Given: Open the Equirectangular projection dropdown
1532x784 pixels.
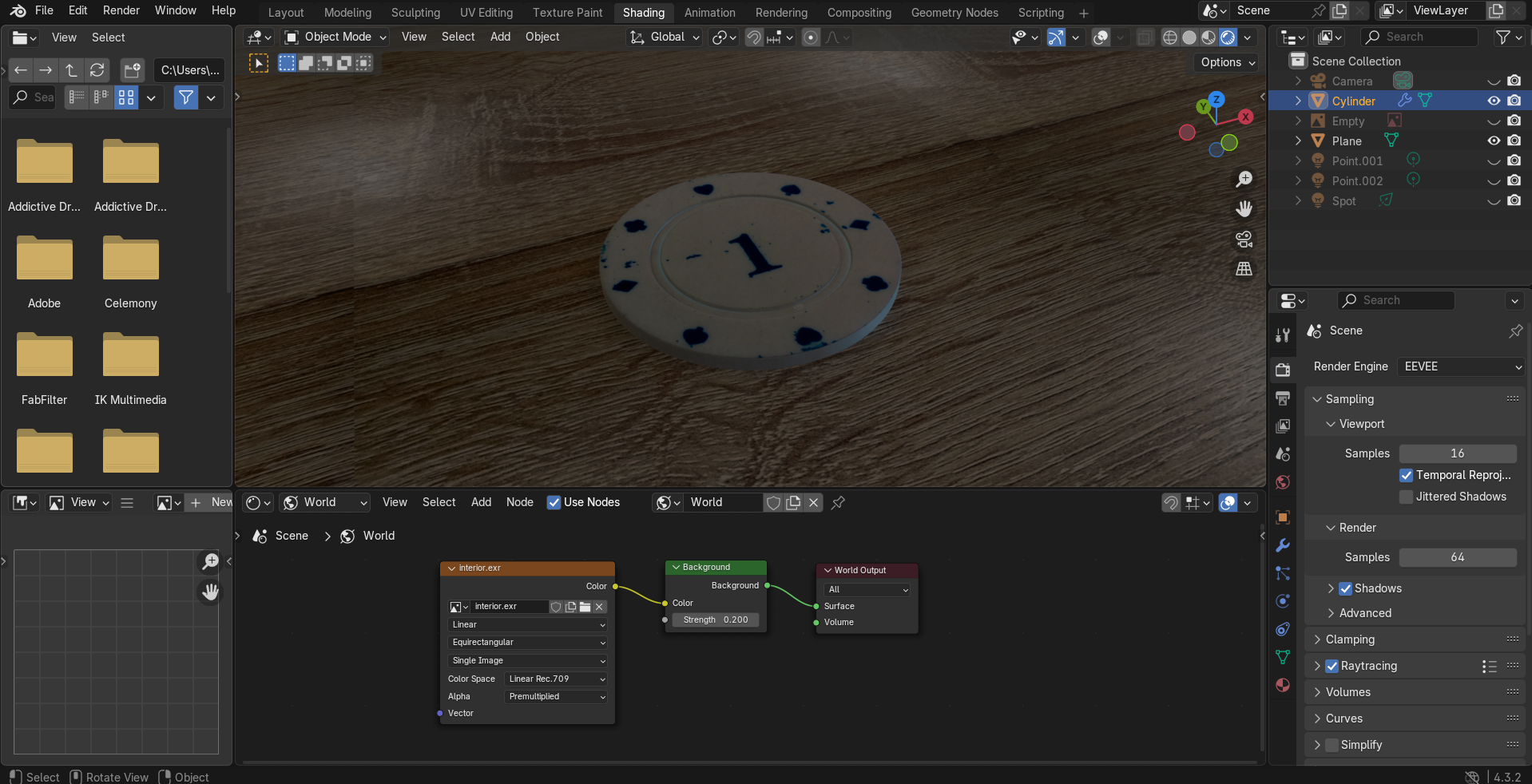Looking at the screenshot, I should (527, 643).
